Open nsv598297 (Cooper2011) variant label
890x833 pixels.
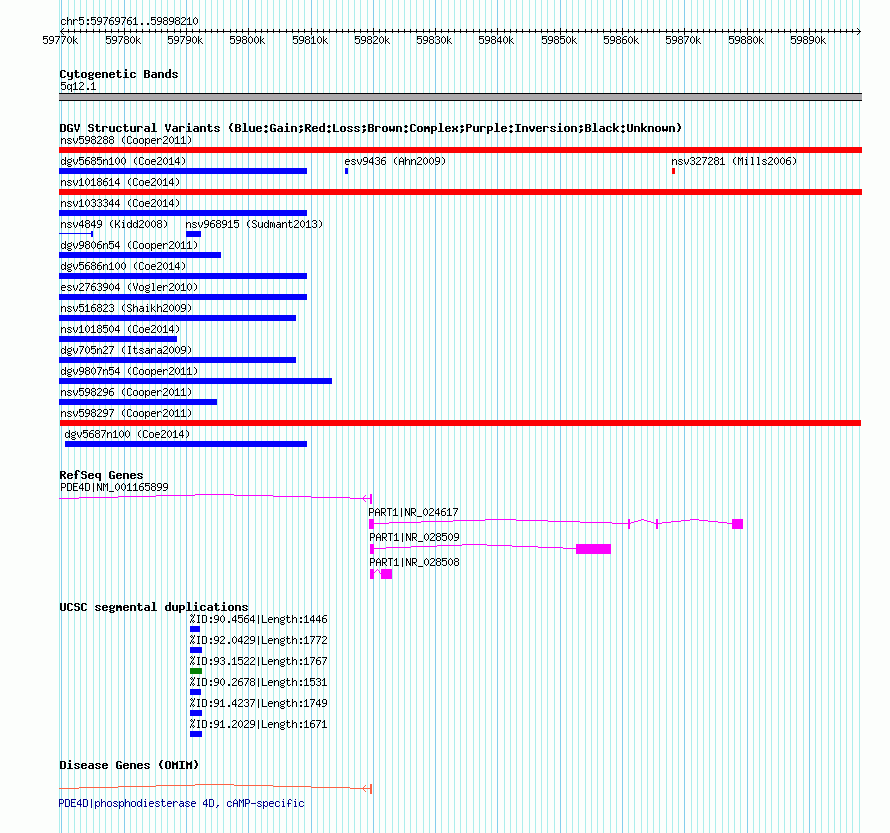pyautogui.click(x=126, y=413)
